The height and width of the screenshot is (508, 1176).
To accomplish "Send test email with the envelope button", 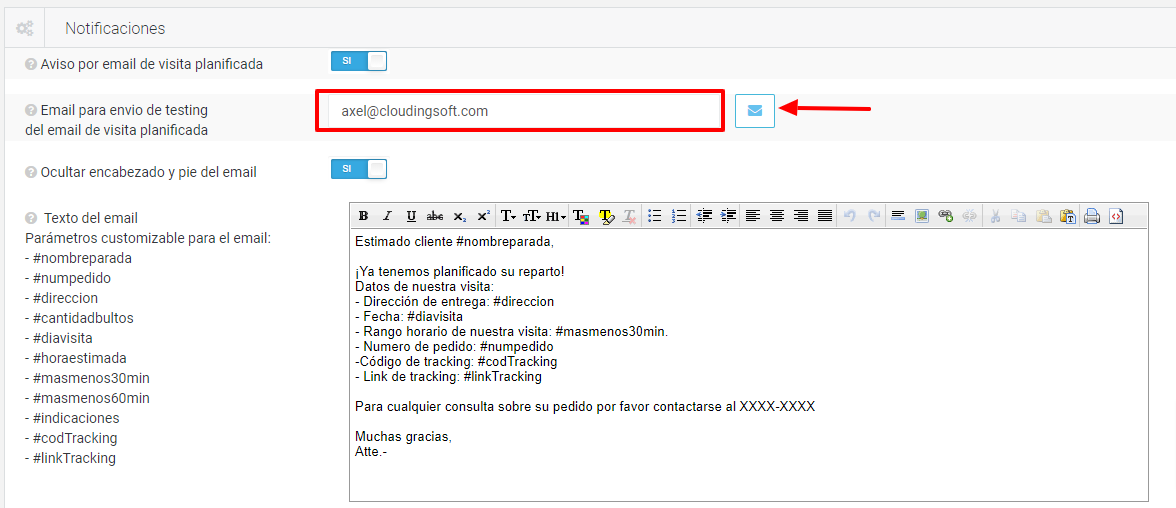I will [x=755, y=110].
